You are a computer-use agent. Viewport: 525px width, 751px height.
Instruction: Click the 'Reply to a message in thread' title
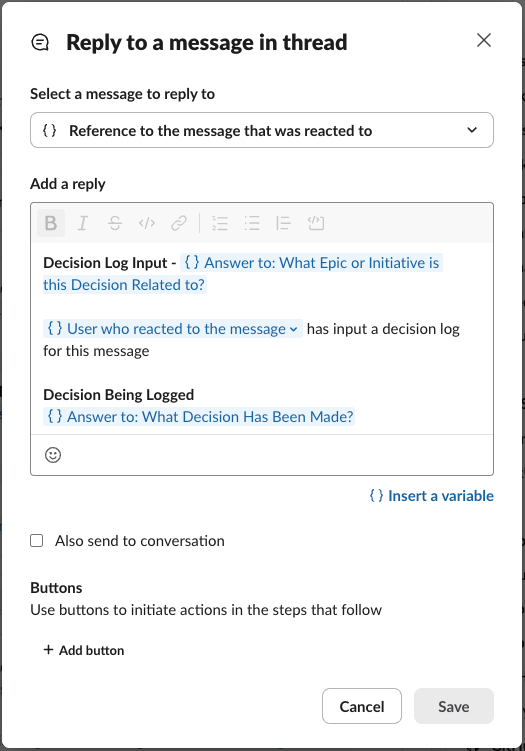click(x=206, y=42)
